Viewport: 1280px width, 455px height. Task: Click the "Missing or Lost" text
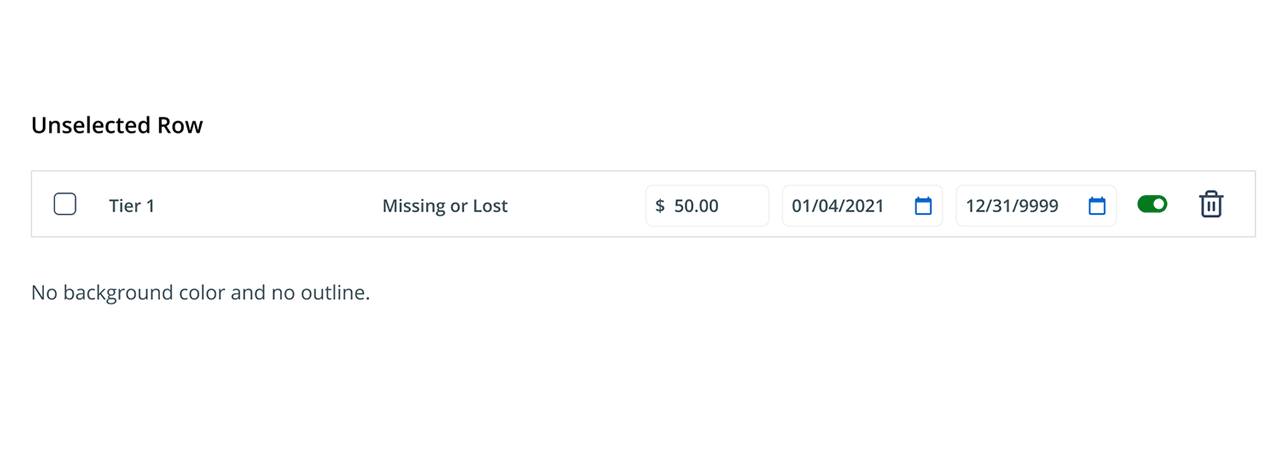coord(445,206)
